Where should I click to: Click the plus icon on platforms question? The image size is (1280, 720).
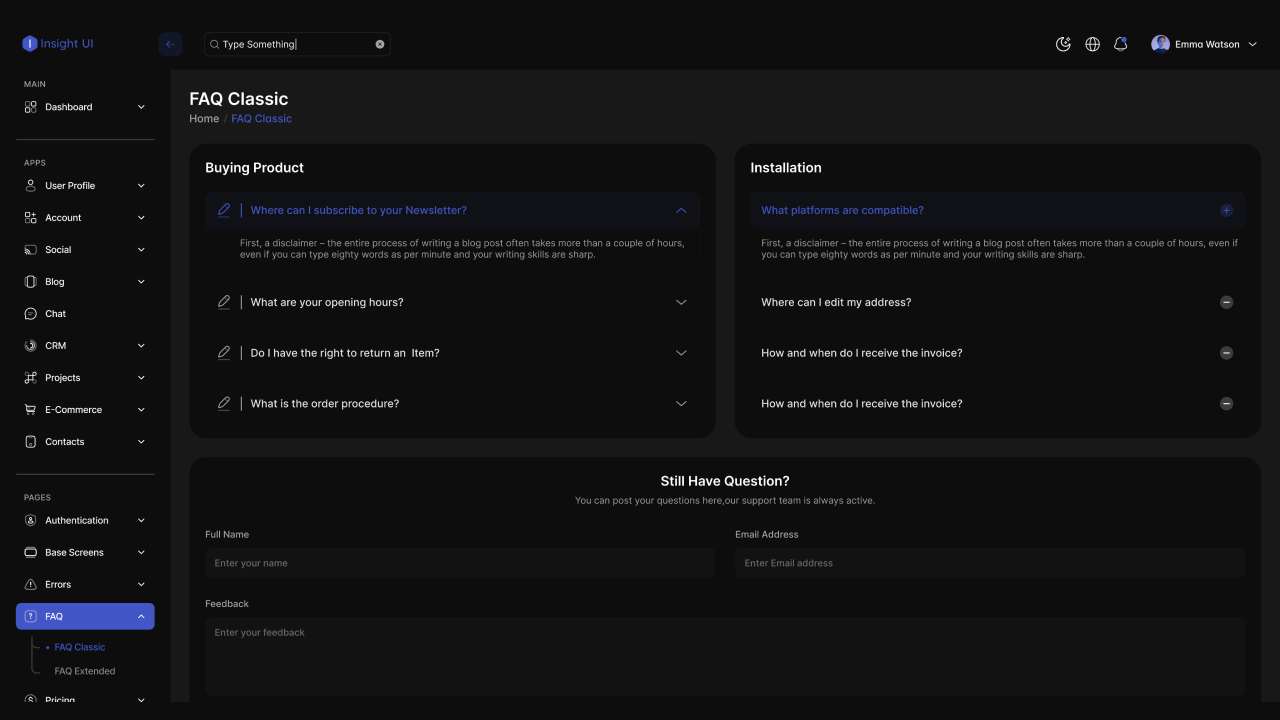click(1226, 210)
